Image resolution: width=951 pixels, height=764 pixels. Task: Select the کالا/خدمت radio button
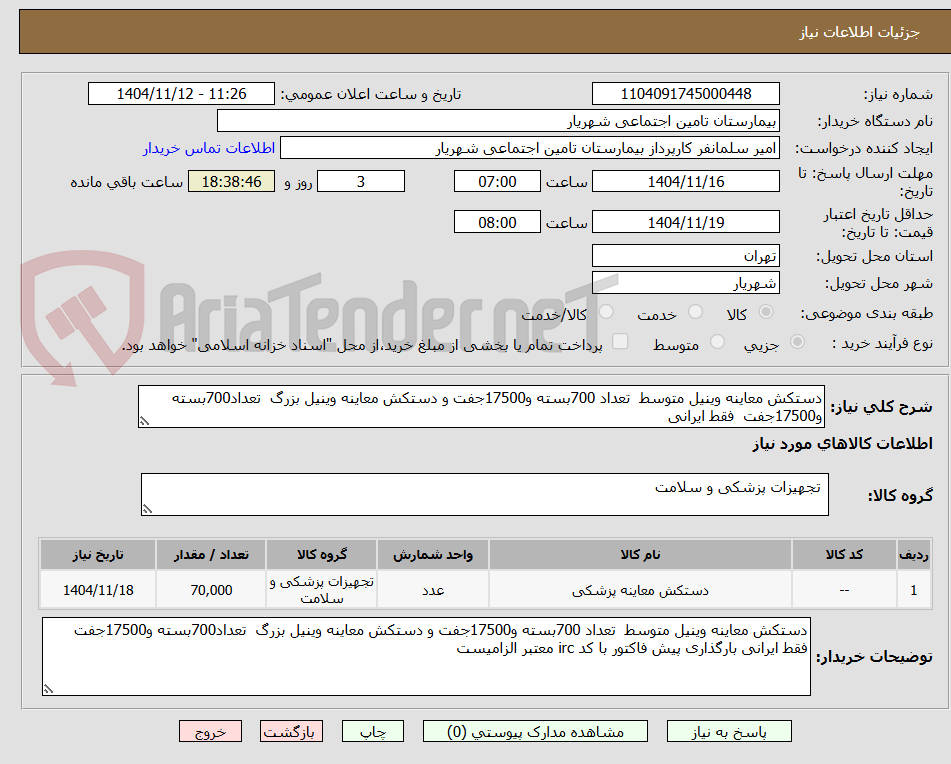606,312
